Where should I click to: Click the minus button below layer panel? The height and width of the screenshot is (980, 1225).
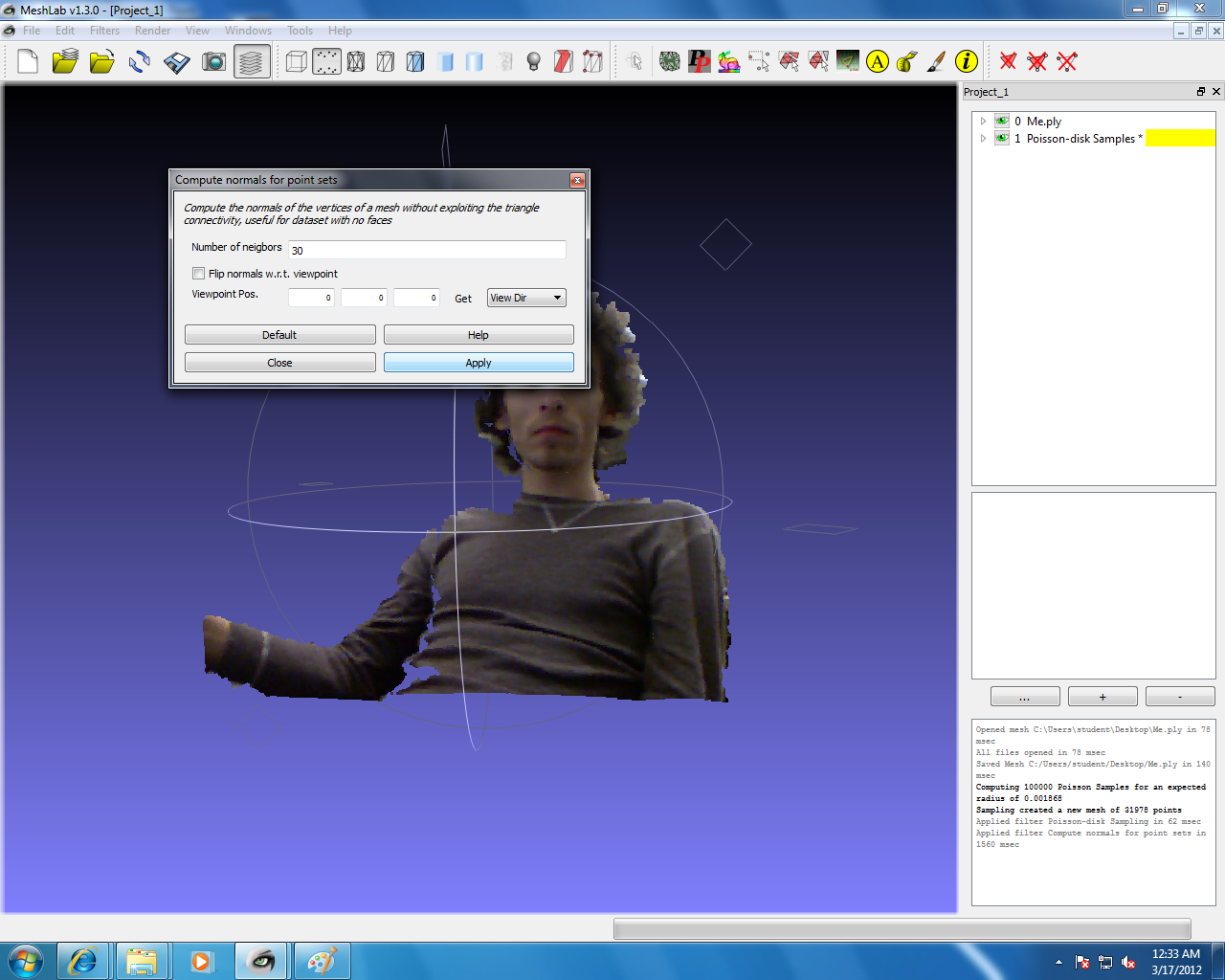[x=1180, y=697]
